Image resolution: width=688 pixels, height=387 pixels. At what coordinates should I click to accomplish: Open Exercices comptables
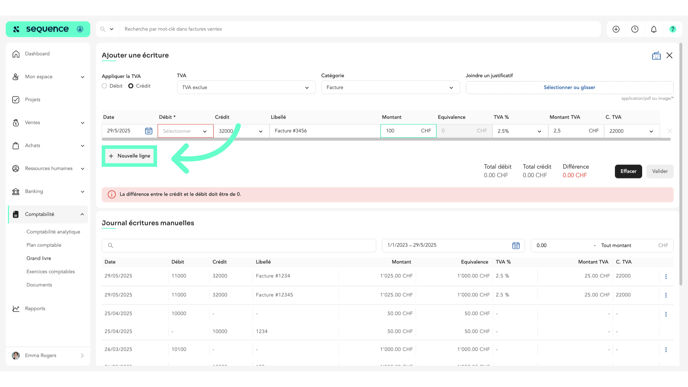50,272
